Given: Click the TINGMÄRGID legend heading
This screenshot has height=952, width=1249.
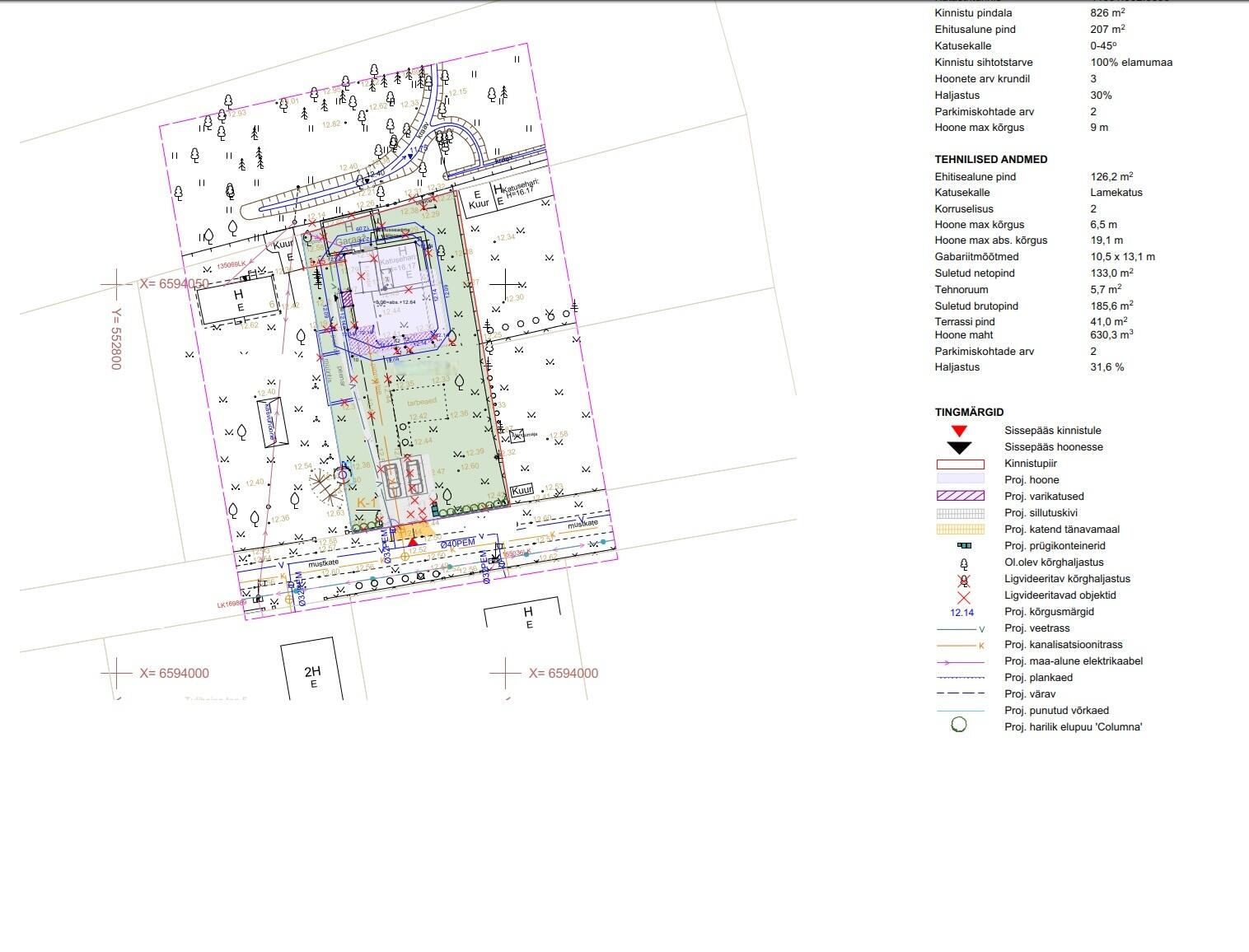Looking at the screenshot, I should point(969,412).
